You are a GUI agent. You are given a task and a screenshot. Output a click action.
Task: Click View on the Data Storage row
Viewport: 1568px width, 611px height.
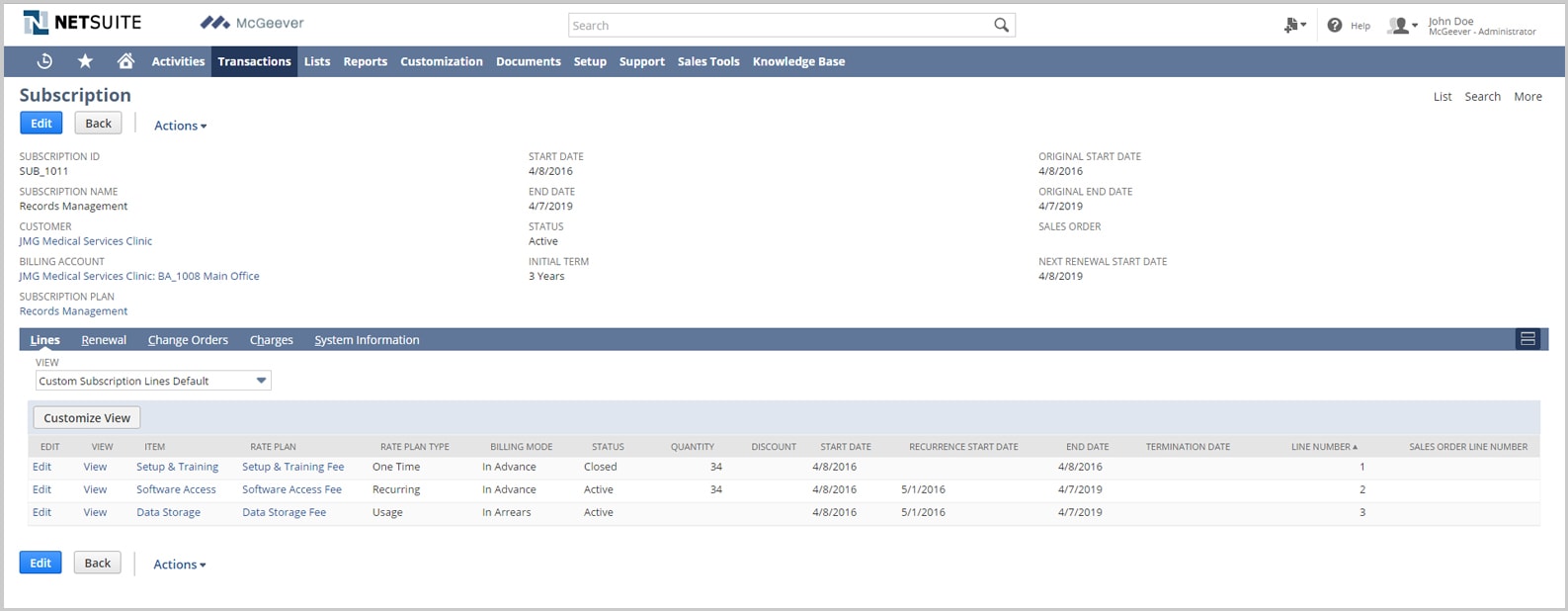tap(95, 512)
